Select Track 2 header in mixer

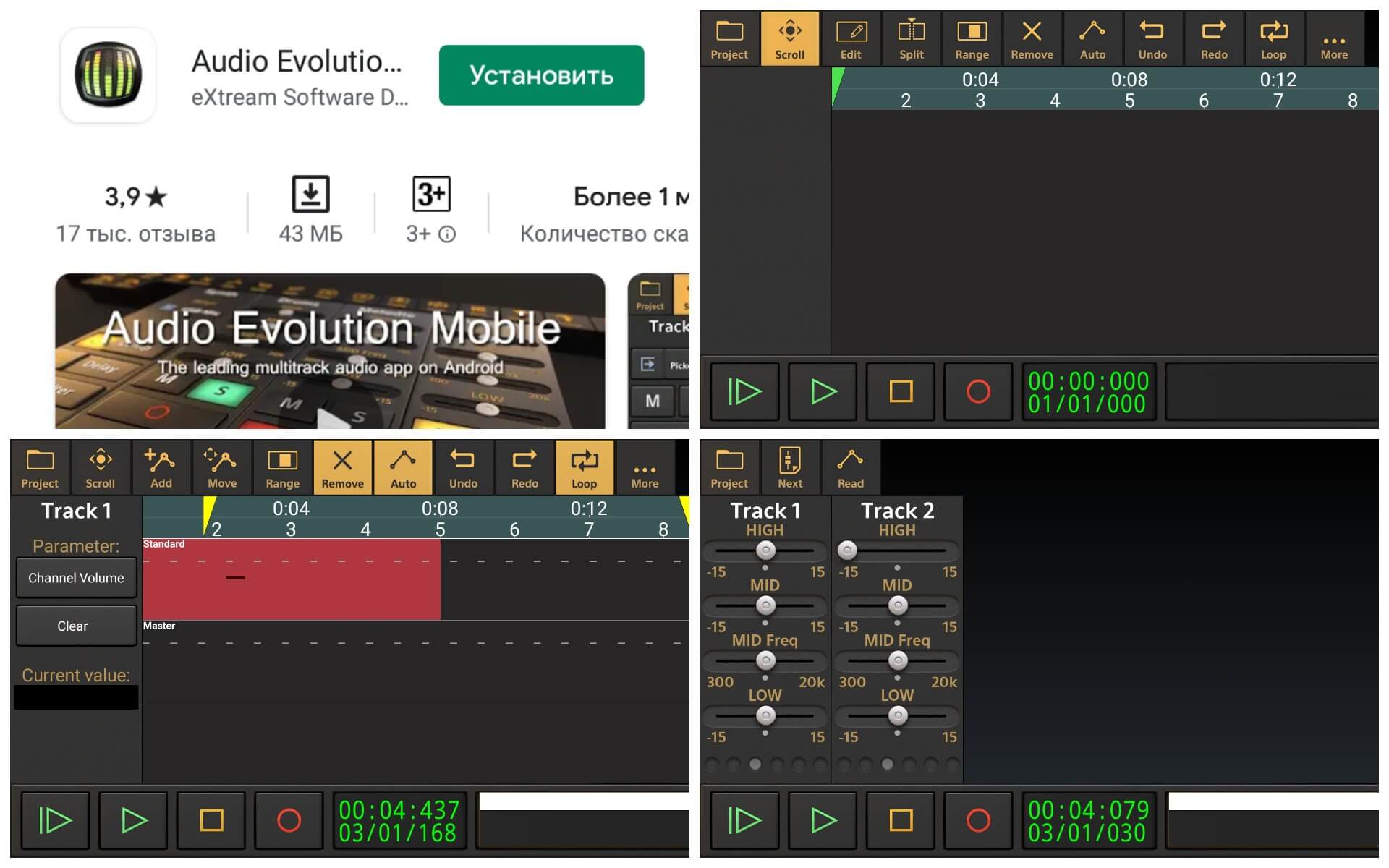pyautogui.click(x=897, y=511)
